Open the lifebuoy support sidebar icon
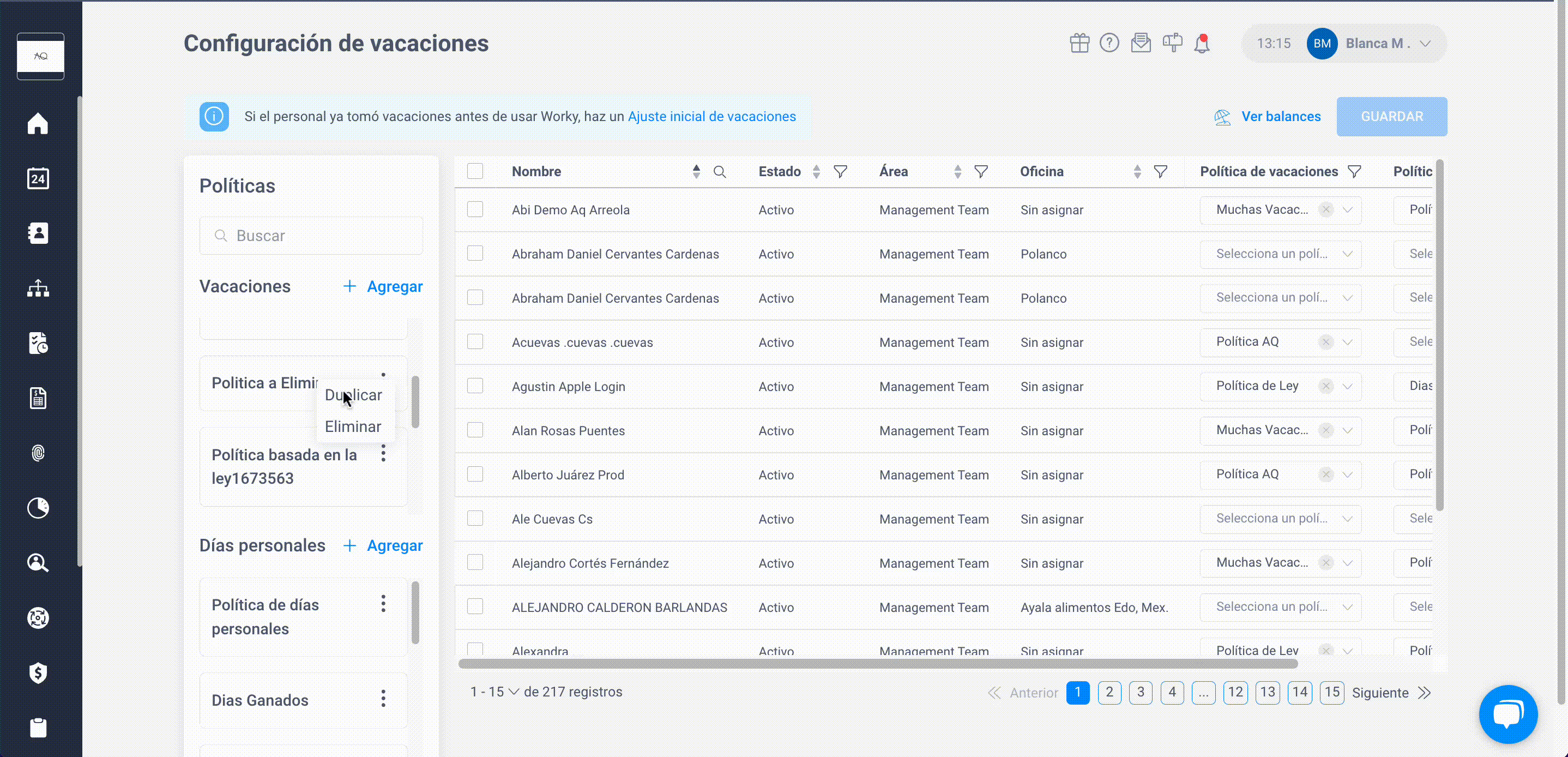The image size is (1568, 757). point(38,617)
